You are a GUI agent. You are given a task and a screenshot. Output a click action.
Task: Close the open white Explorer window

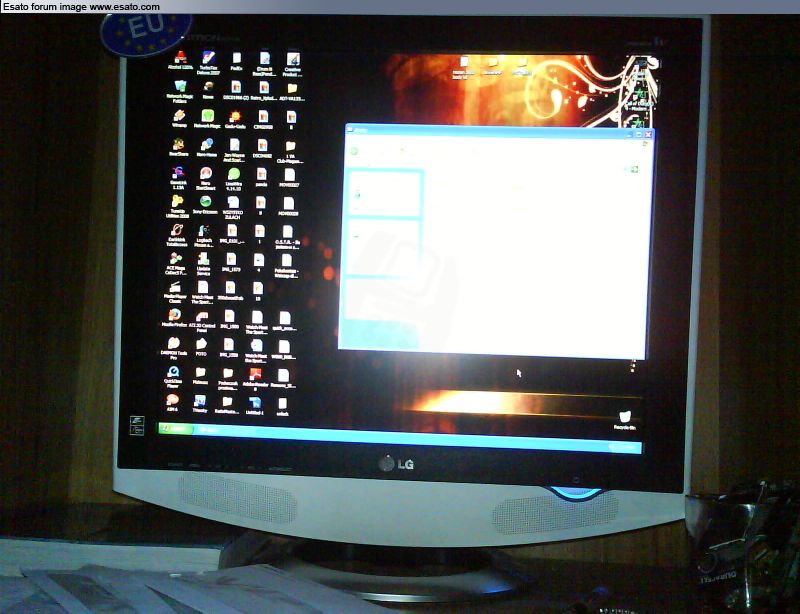(x=648, y=135)
